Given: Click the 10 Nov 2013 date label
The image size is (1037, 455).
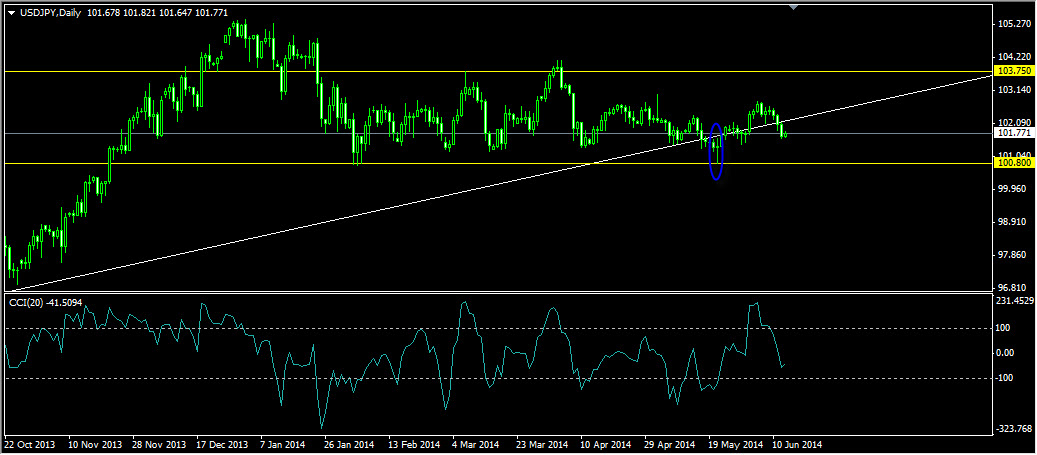Looking at the screenshot, I should pos(95,444).
